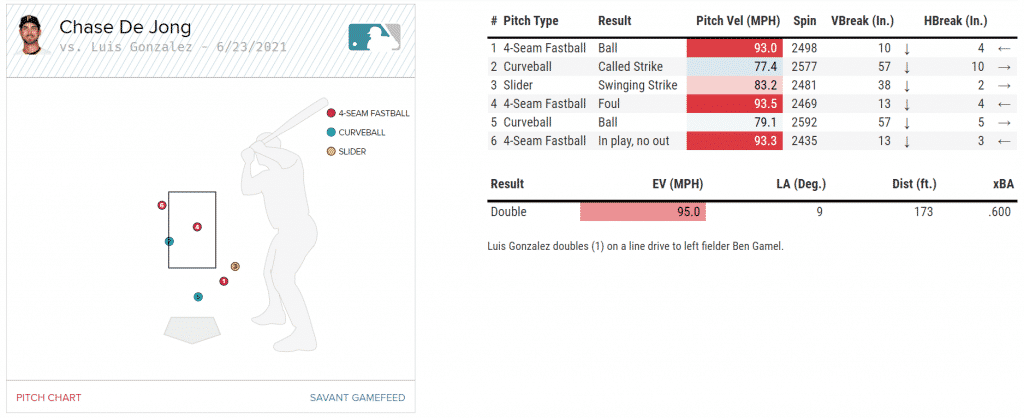Click the 95.0 exit velocity cell
The image size is (1024, 418).
(642, 212)
